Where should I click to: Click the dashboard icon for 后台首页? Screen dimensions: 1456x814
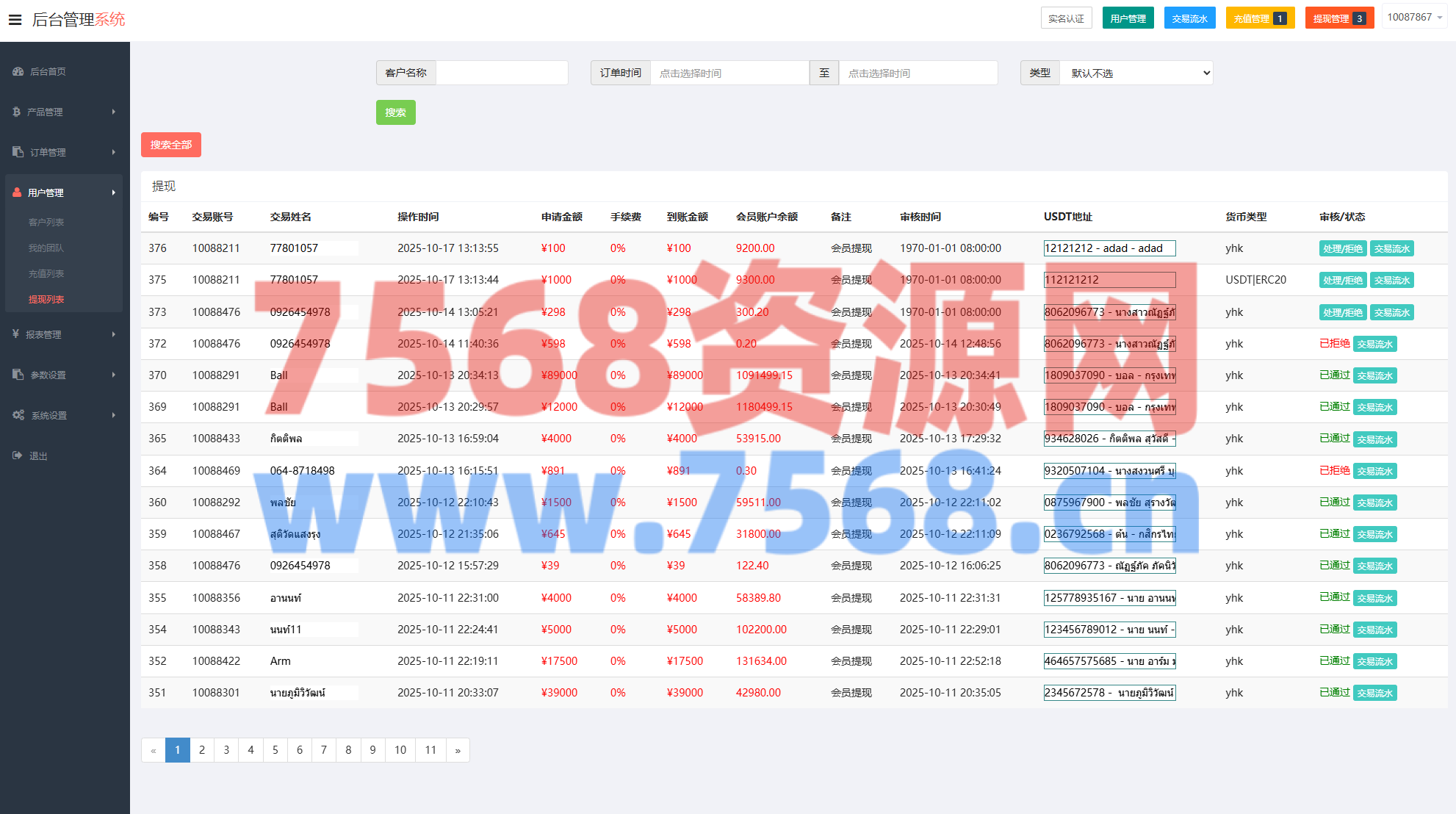[x=18, y=71]
